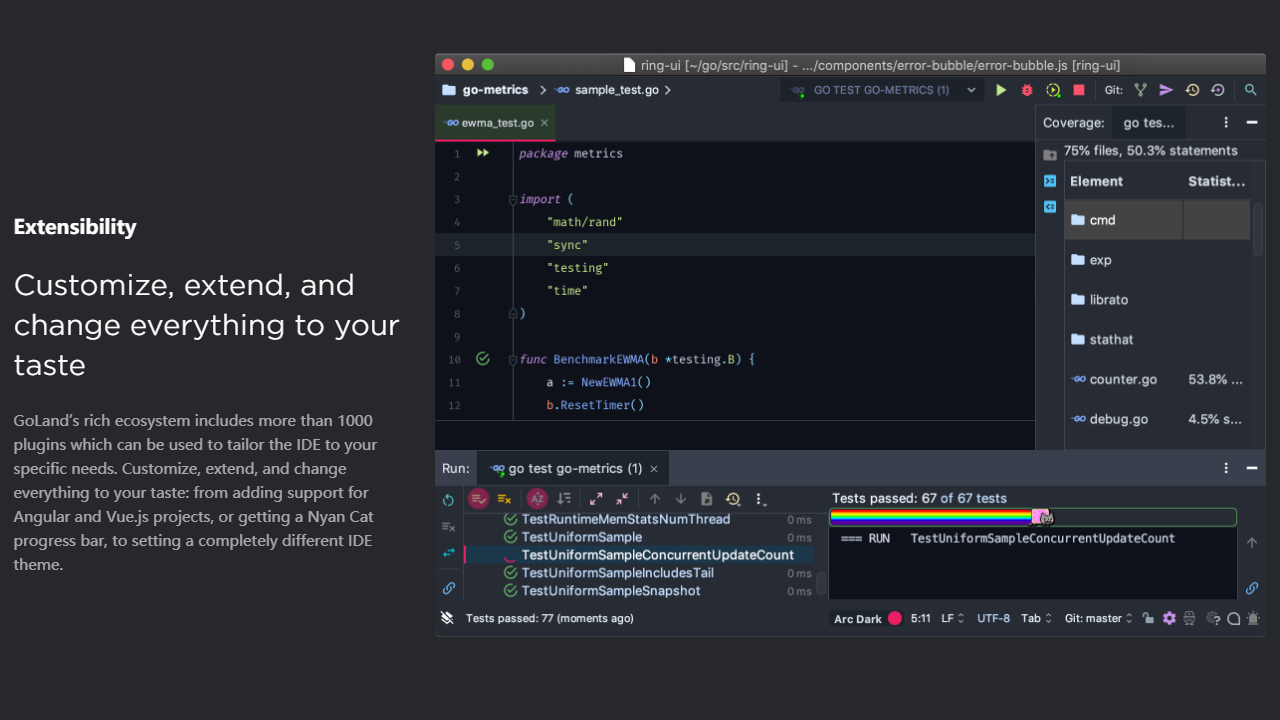Click second blue coverage sidebar icon
This screenshot has width=1280, height=720.
click(x=1050, y=207)
